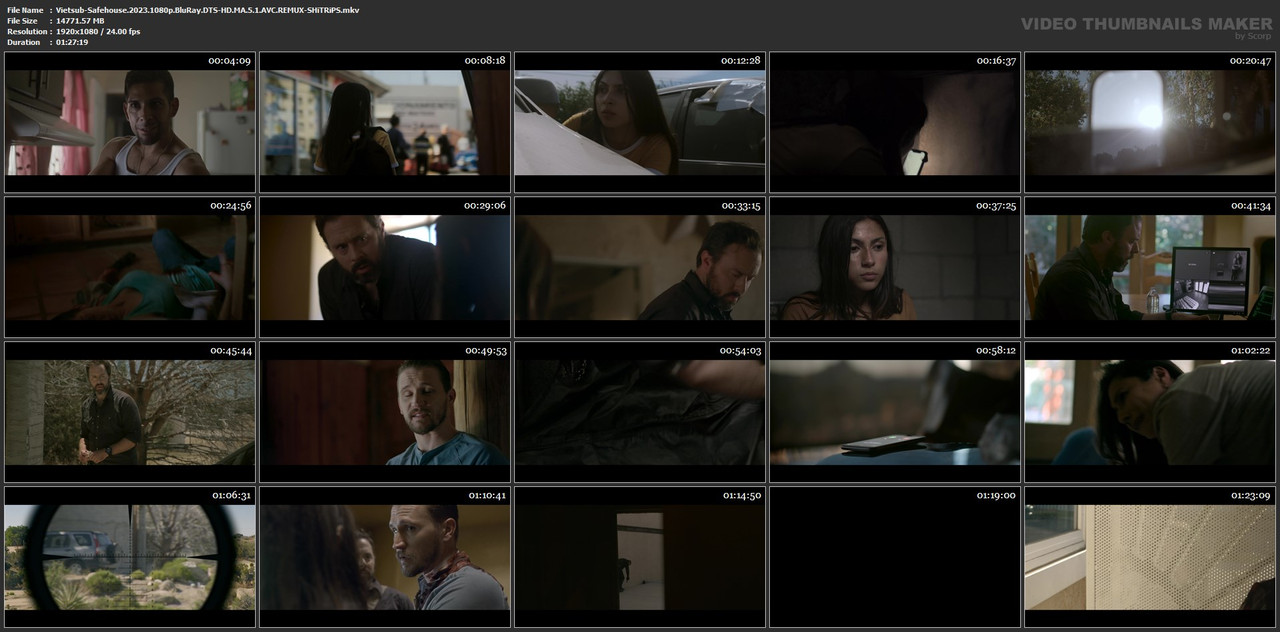
Task: Select the thumbnail at 00:08:18
Action: [385, 122]
